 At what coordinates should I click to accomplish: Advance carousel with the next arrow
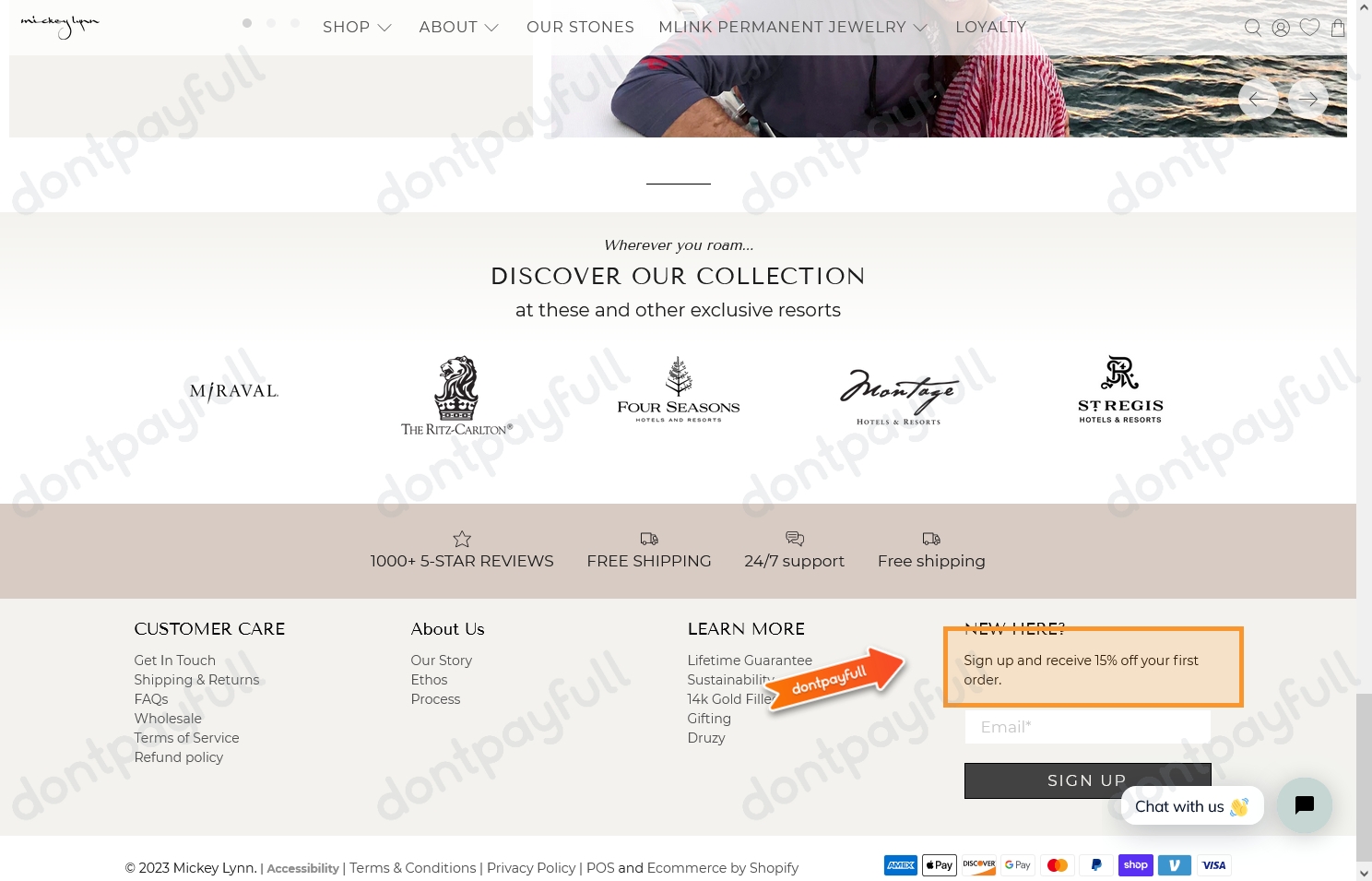(x=1308, y=98)
